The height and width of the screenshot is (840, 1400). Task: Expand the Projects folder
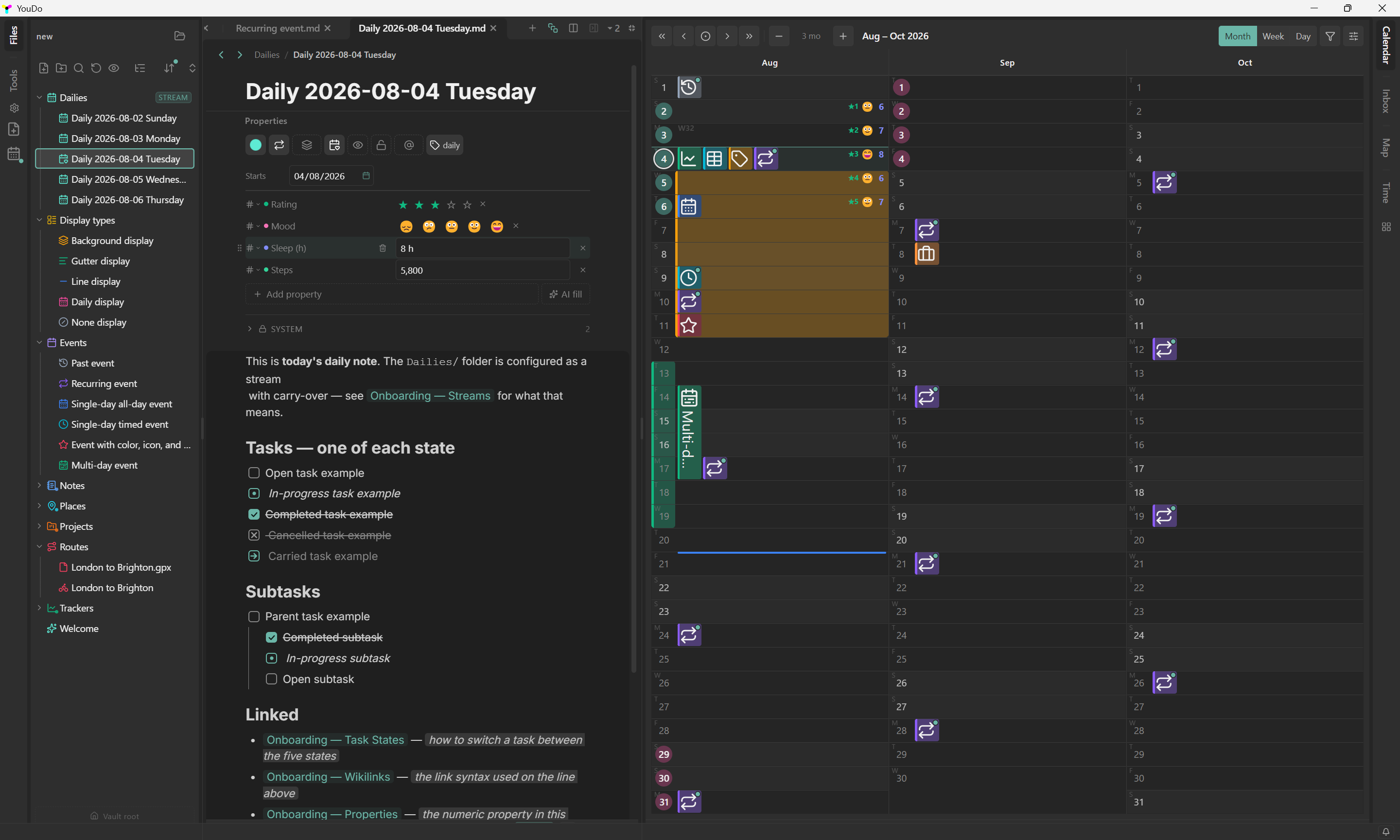coord(39,526)
